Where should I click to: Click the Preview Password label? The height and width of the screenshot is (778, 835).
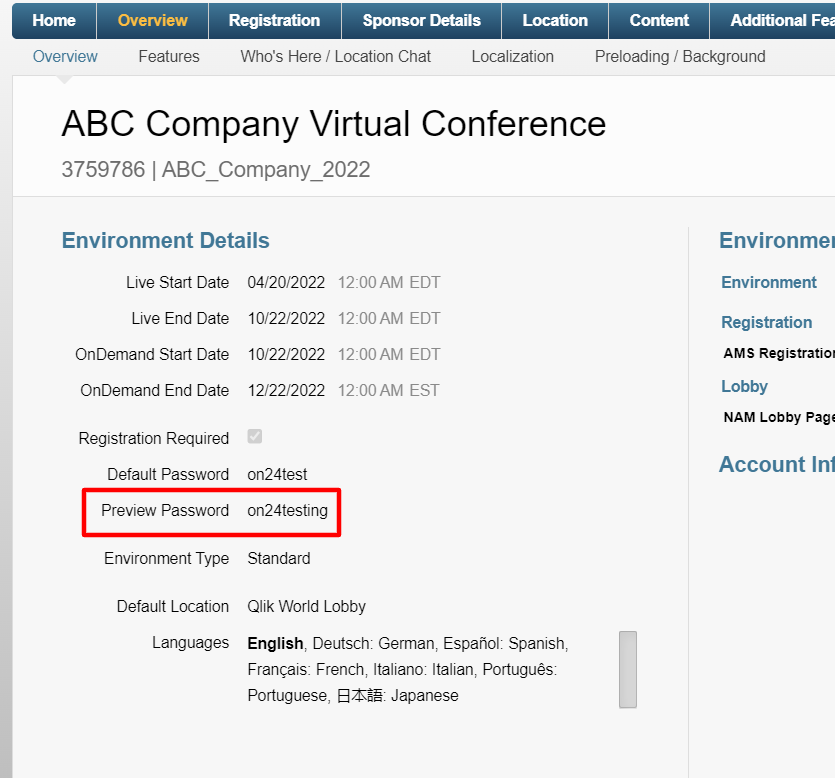tap(165, 510)
